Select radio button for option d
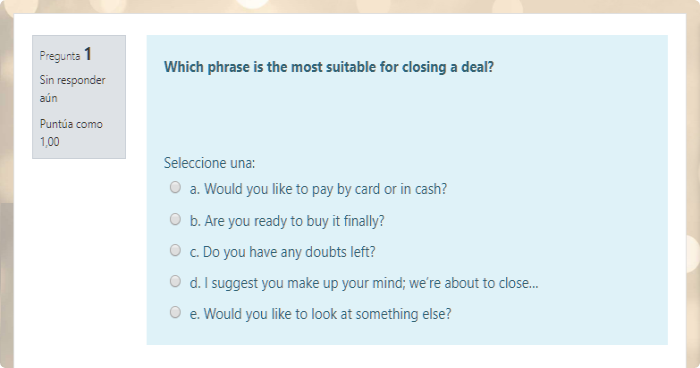This screenshot has height=368, width=700. click(175, 281)
